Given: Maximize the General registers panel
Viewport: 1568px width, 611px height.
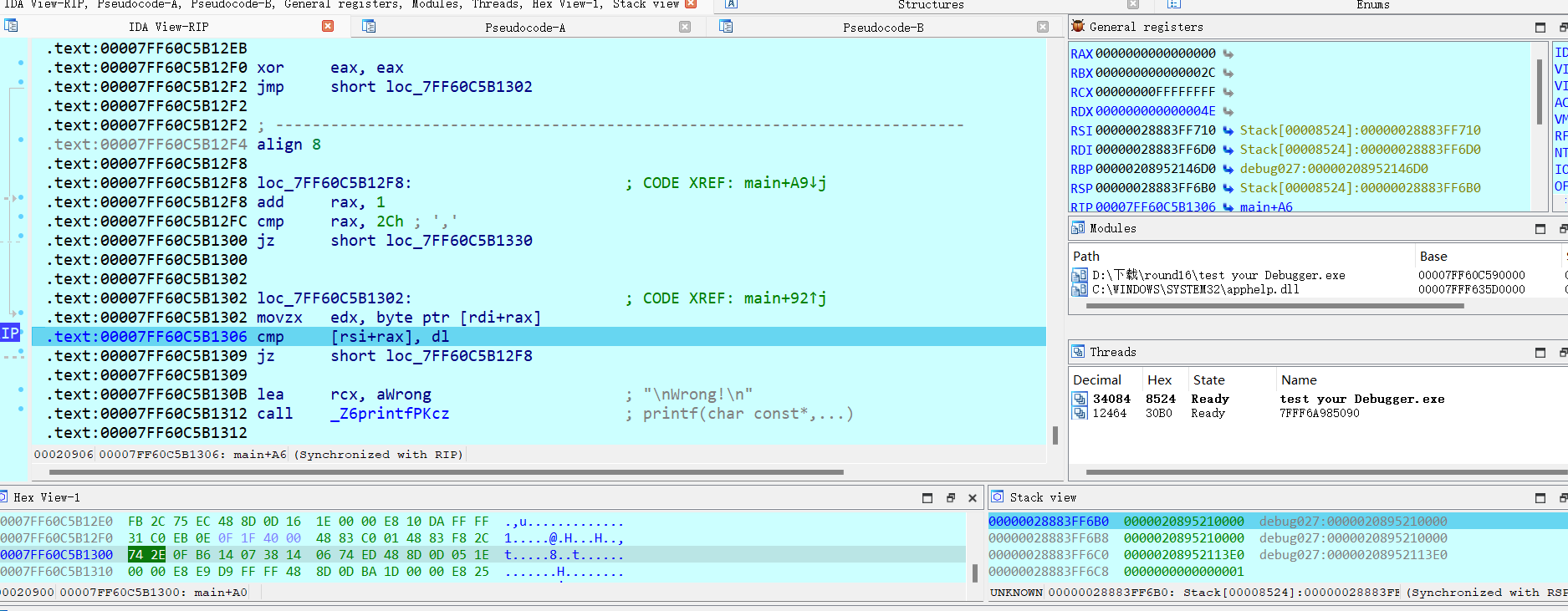Looking at the screenshot, I should [1540, 28].
